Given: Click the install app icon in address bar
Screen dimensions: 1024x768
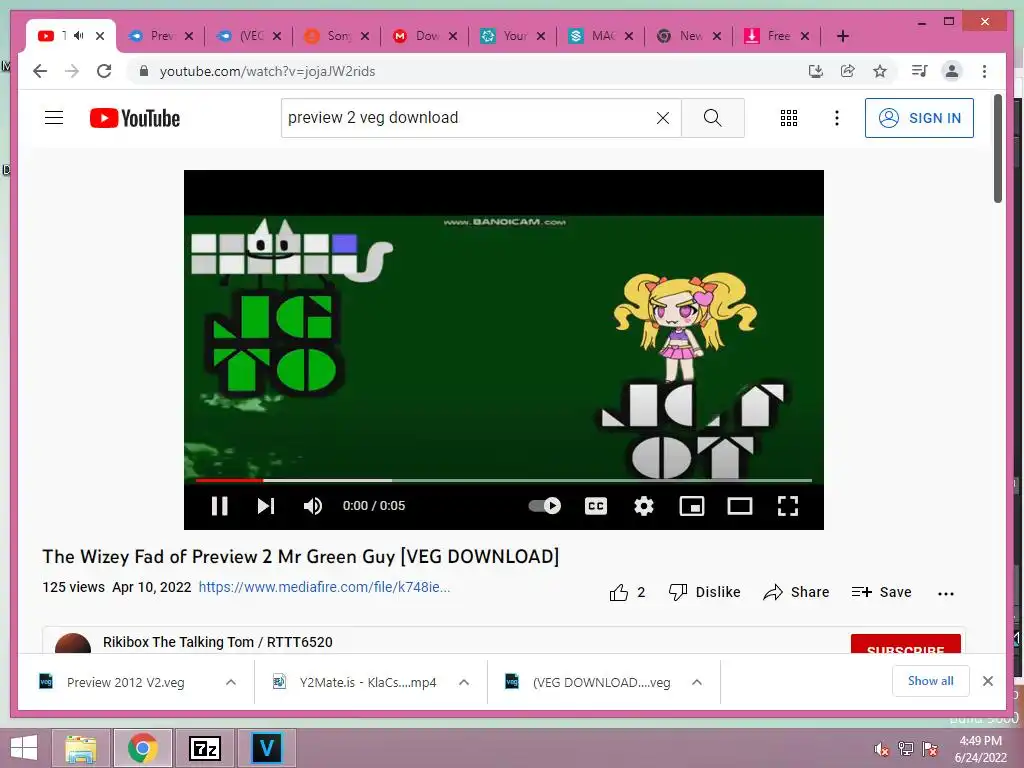Looking at the screenshot, I should click(815, 71).
